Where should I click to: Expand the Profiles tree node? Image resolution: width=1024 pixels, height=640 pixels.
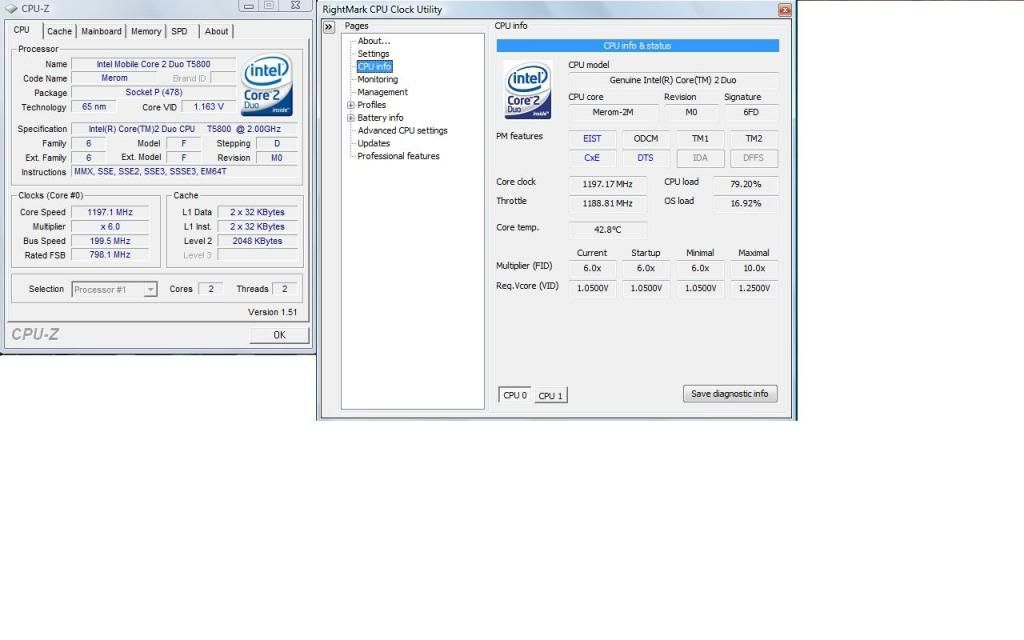click(x=351, y=105)
